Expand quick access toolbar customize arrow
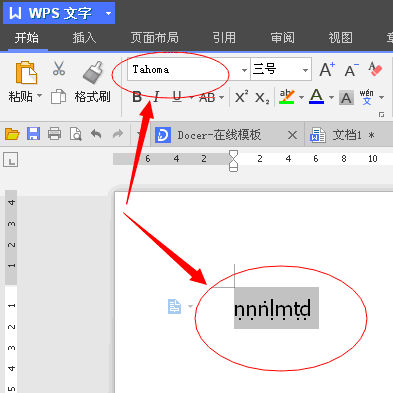 [x=139, y=134]
